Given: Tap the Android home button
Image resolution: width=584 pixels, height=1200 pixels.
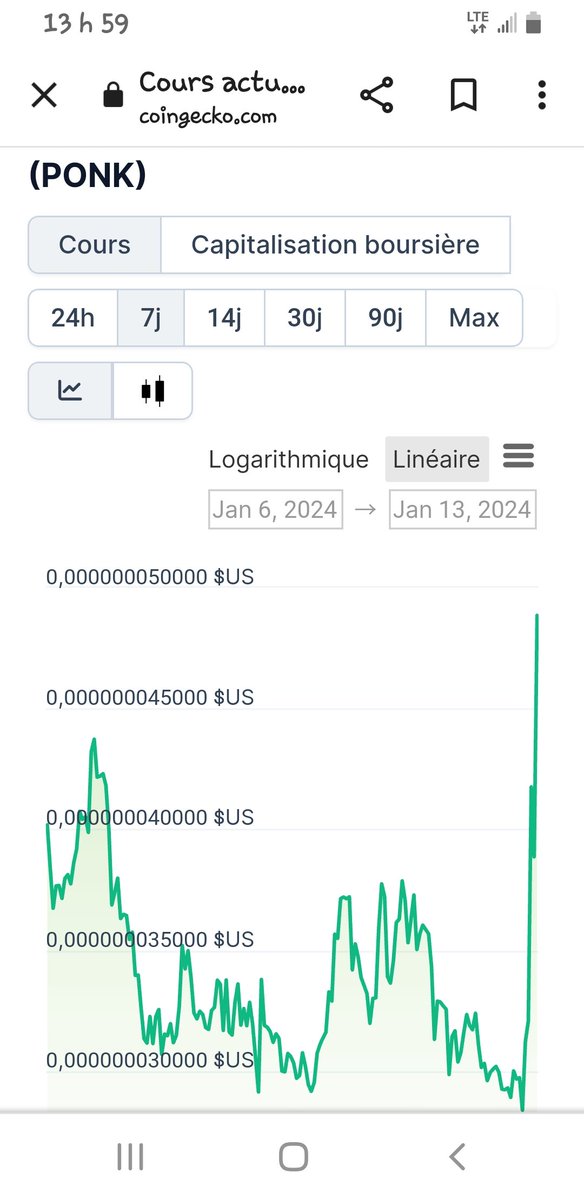Looking at the screenshot, I should click(293, 1157).
